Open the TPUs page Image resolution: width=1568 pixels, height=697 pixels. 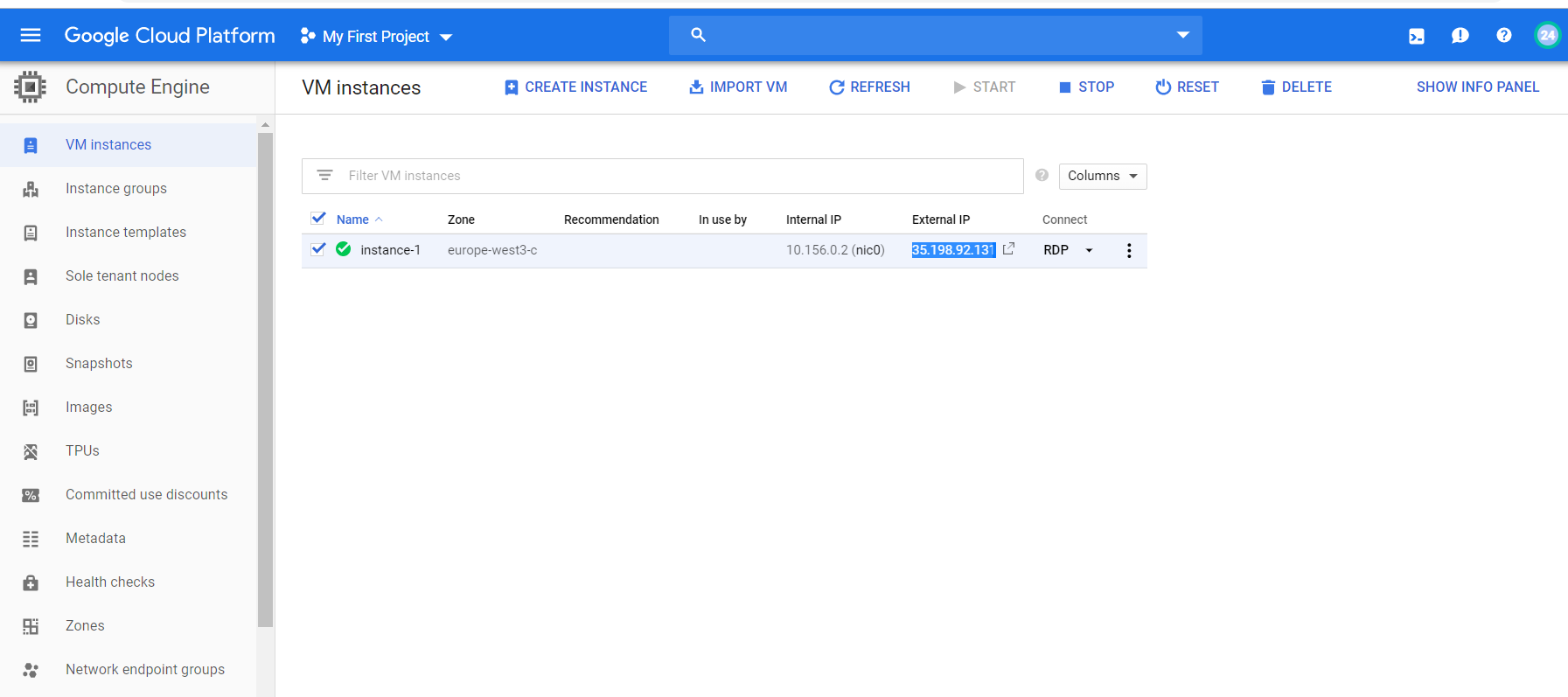[x=82, y=451]
